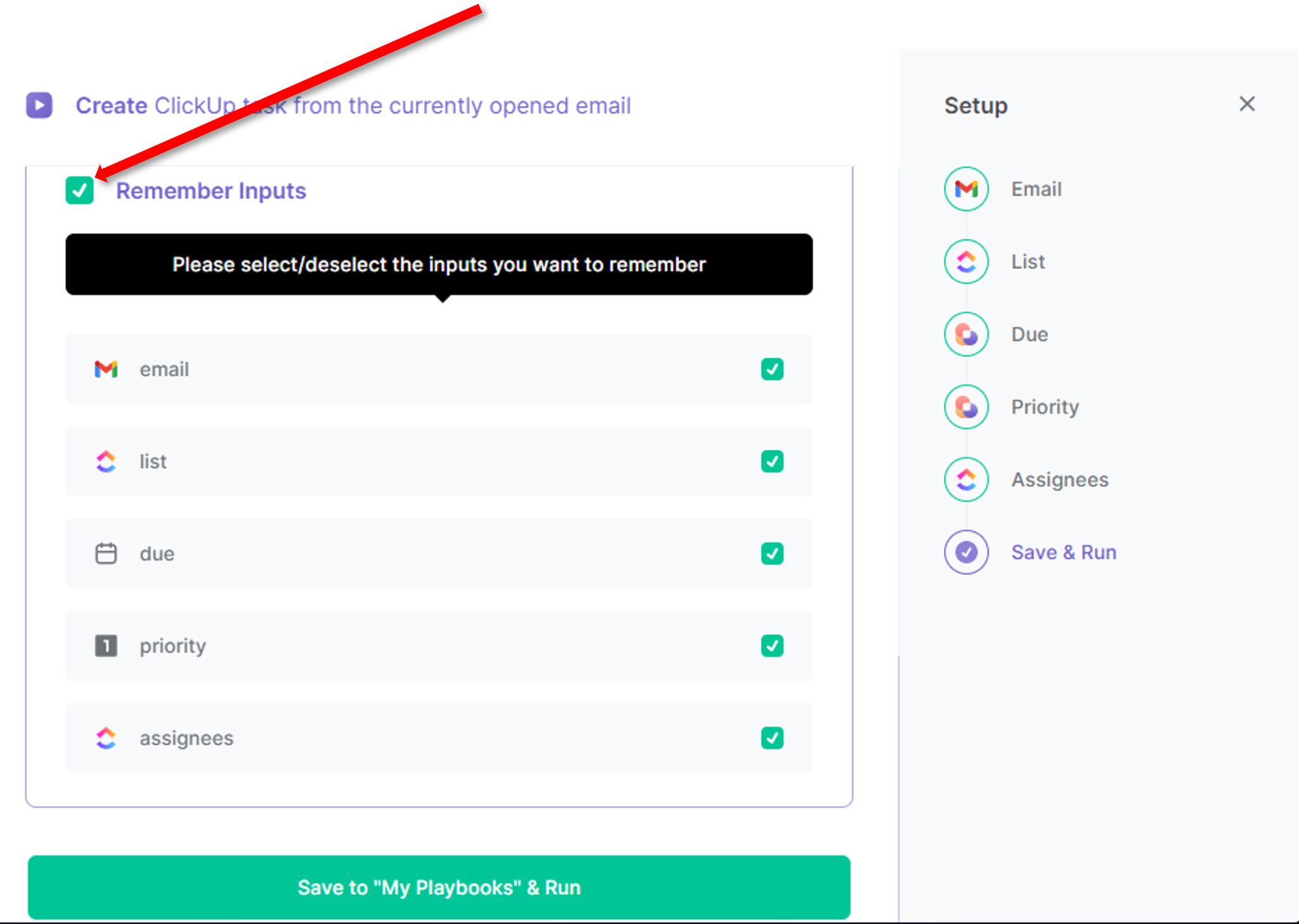Click the Email step icon in Setup panel
The height and width of the screenshot is (924, 1299).
click(966, 188)
